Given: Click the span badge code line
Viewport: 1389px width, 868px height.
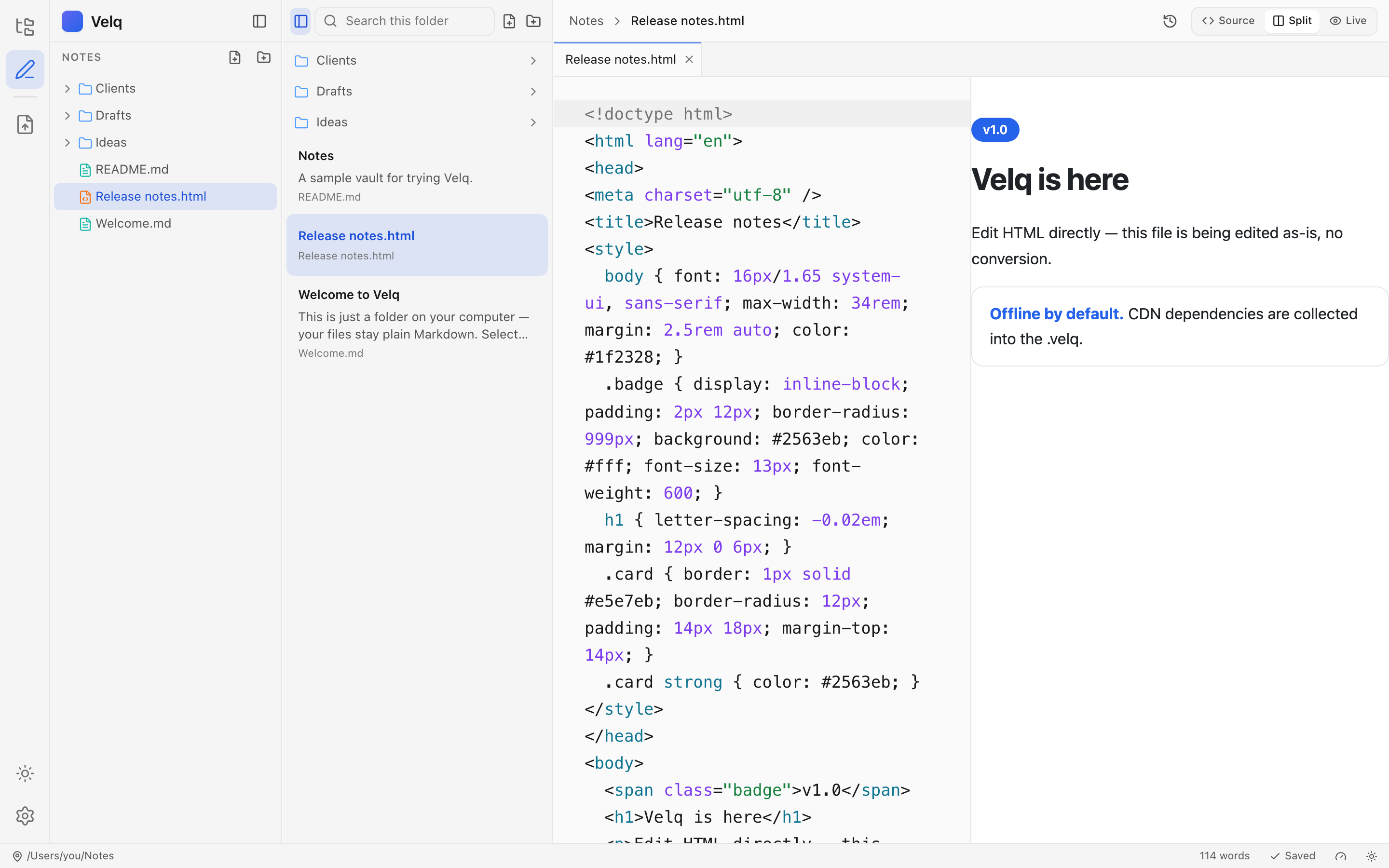Looking at the screenshot, I should tap(757, 790).
